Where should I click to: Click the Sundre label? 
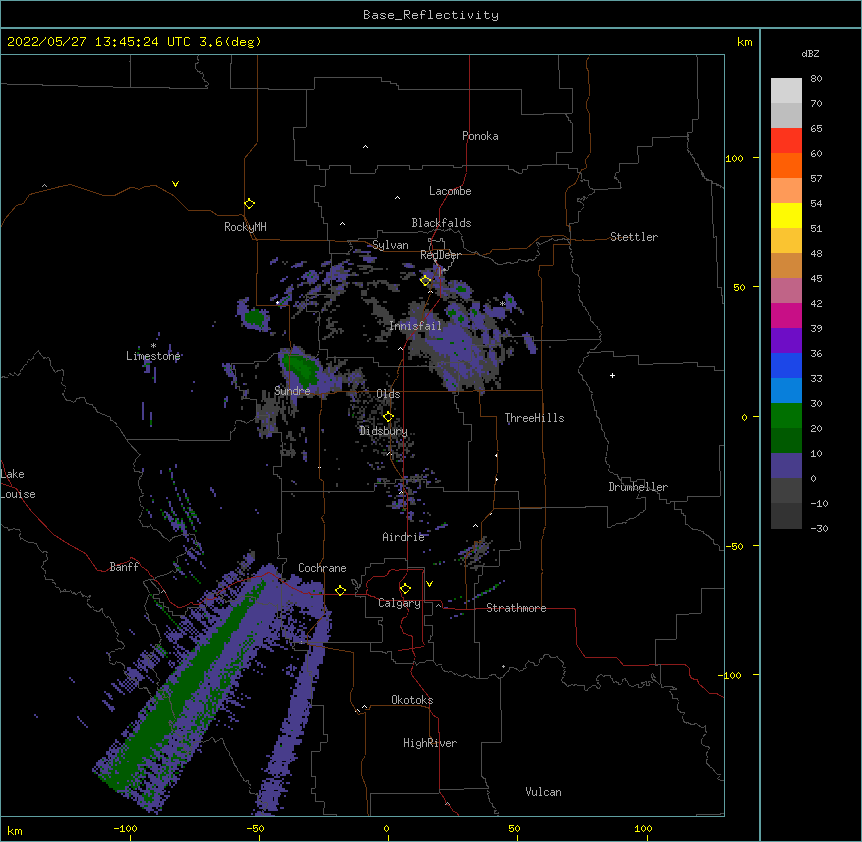click(x=292, y=391)
